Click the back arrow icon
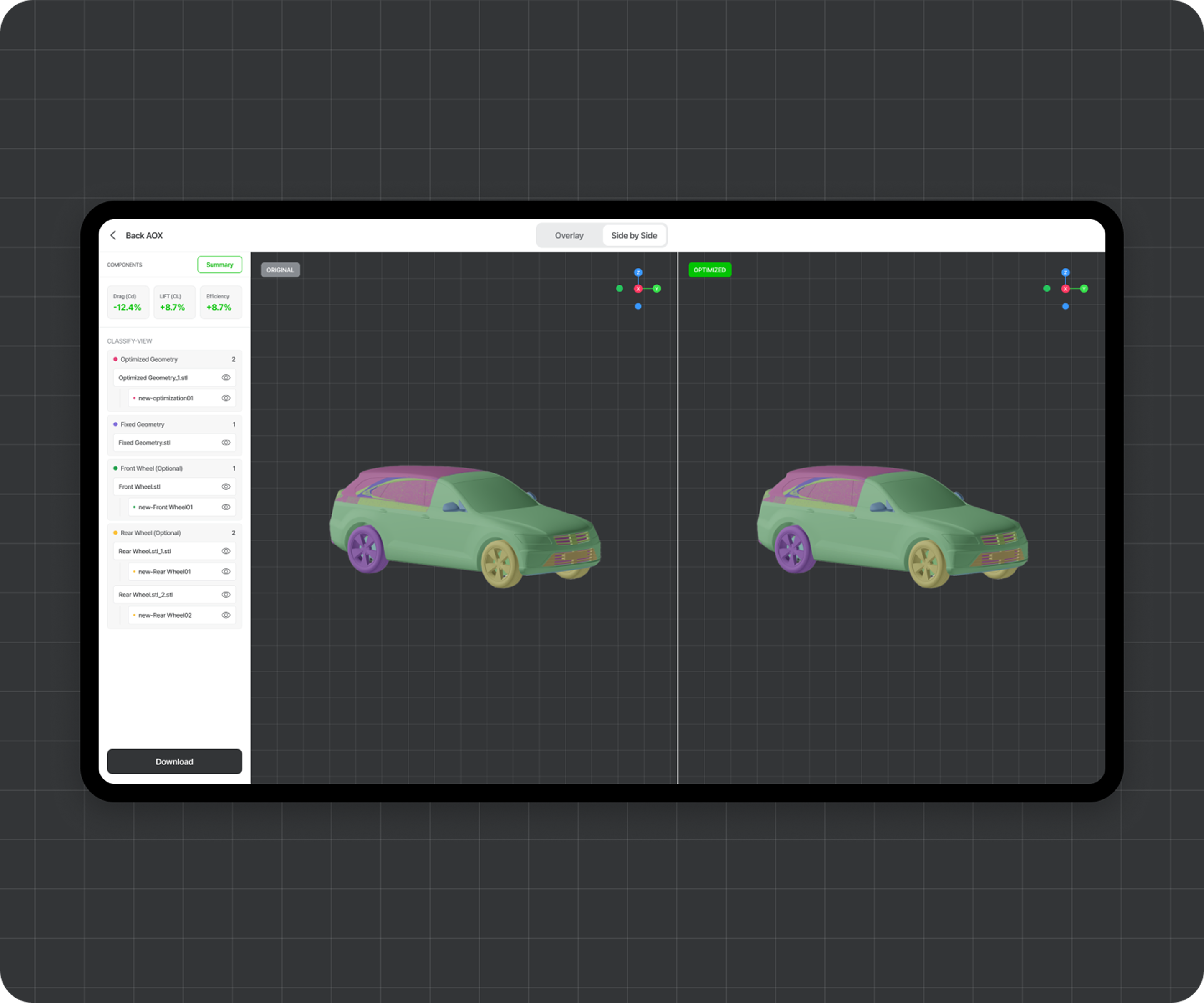 (113, 236)
